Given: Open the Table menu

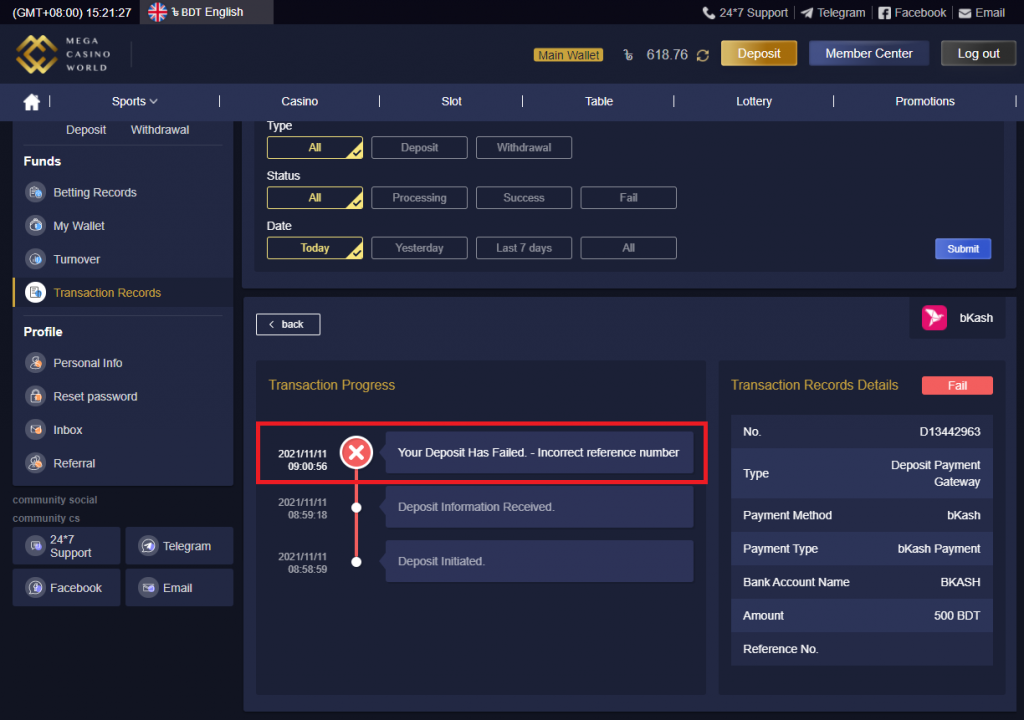Looking at the screenshot, I should coord(599,101).
